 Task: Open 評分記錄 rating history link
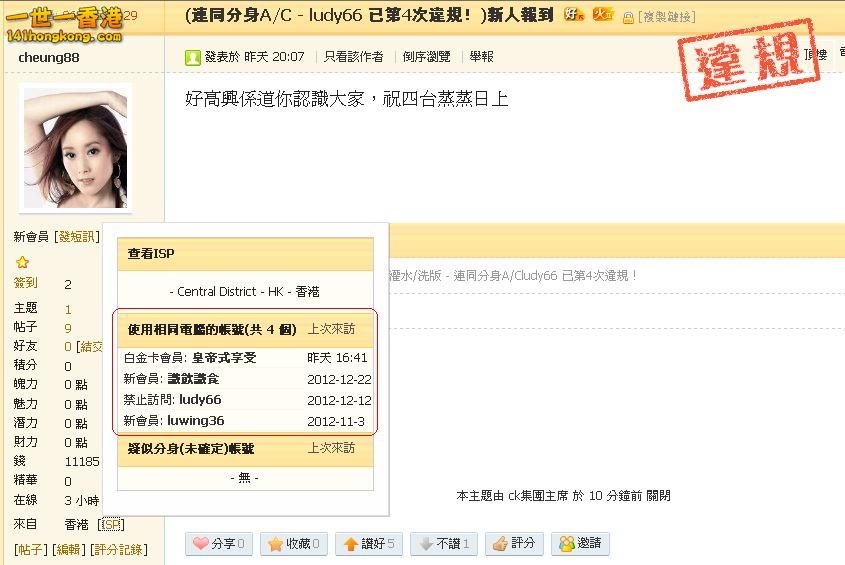[x=119, y=550]
